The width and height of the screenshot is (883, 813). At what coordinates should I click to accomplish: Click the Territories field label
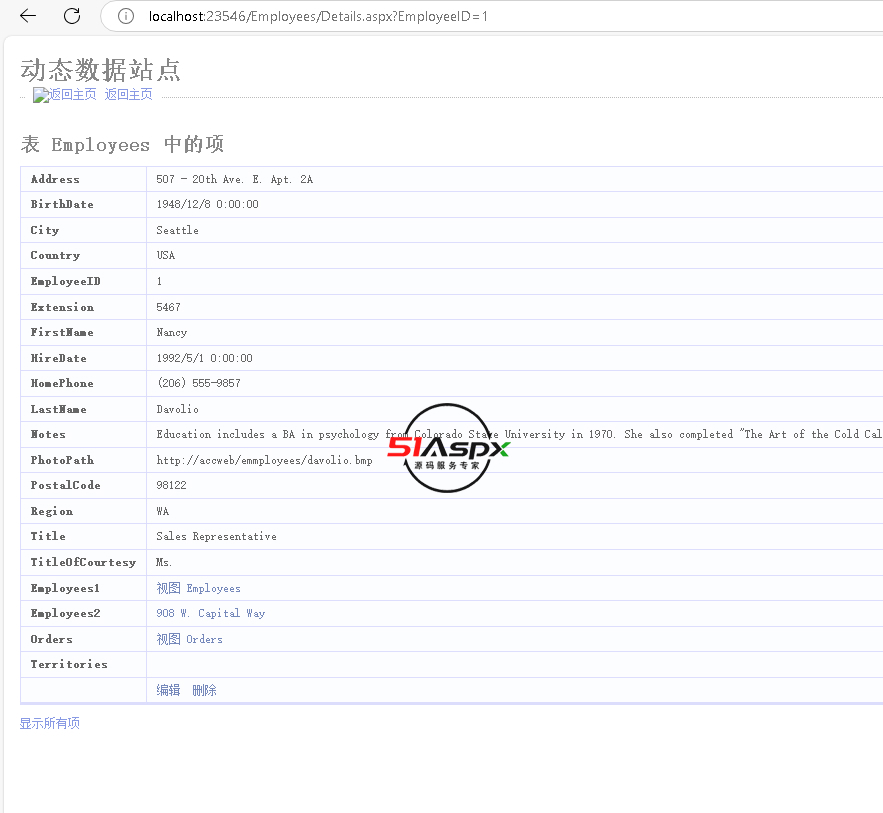(x=69, y=664)
